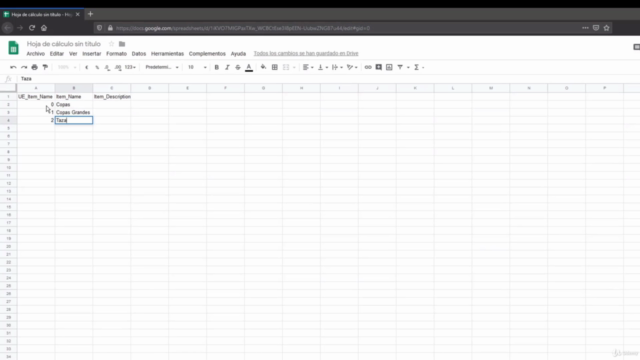Open the Ayuda menu
The image size is (640, 360).
pos(238,54)
